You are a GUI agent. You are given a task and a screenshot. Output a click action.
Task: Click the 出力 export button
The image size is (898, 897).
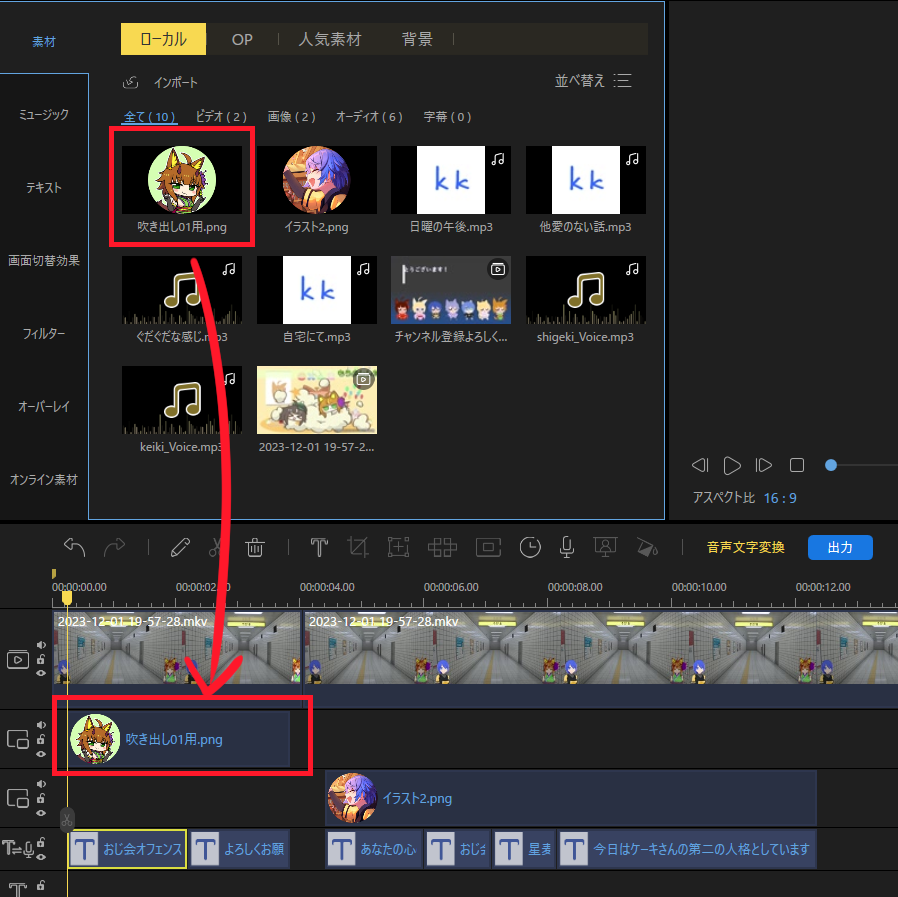point(840,548)
